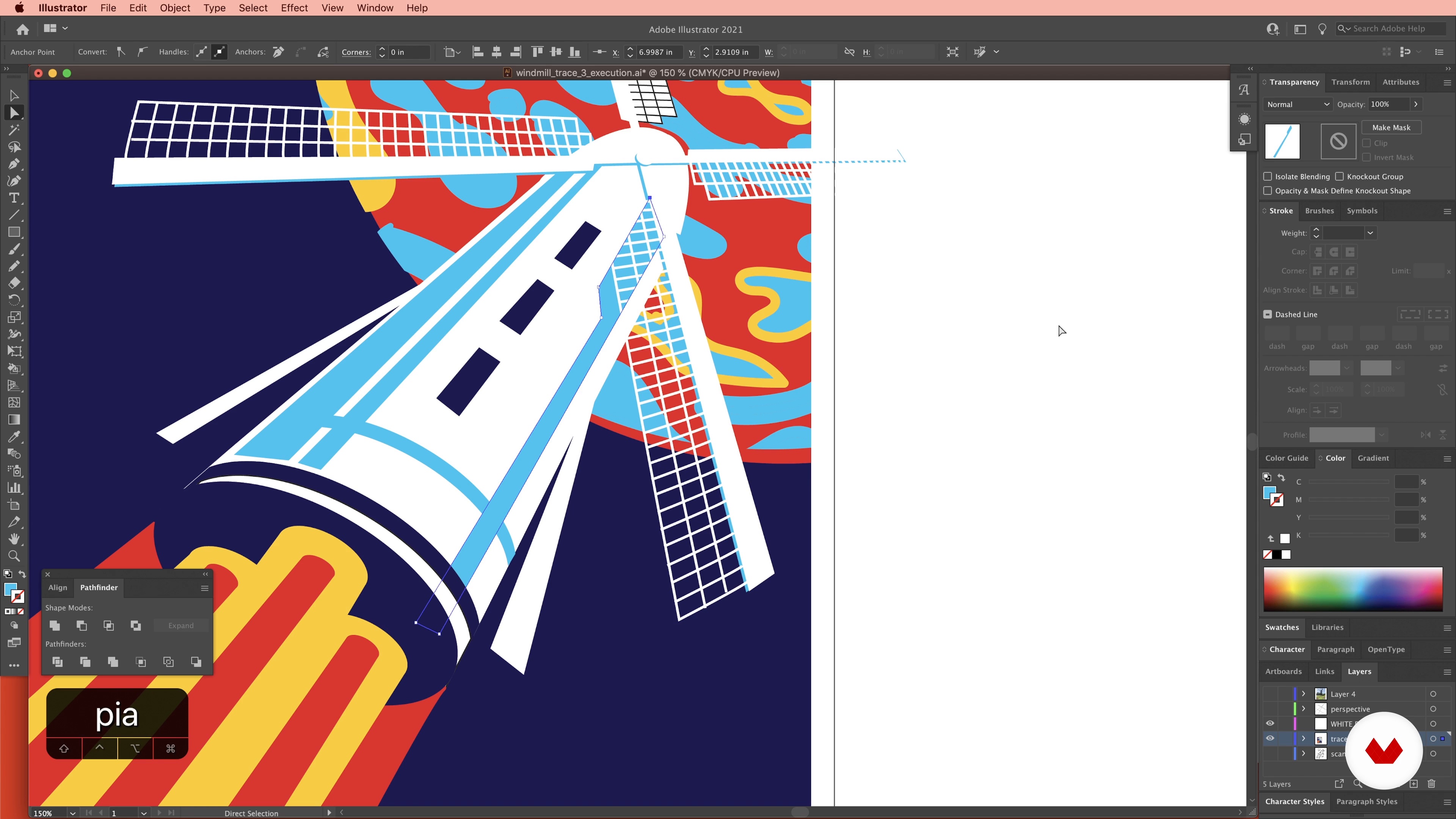Viewport: 1456px width, 819px height.
Task: Click the X coordinate input field
Action: click(659, 52)
